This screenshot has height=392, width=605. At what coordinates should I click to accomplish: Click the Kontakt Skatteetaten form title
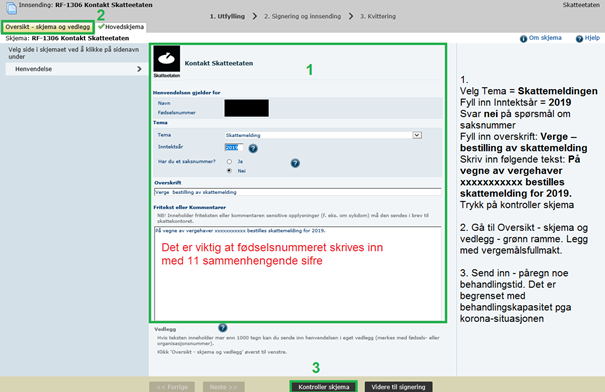(219, 63)
